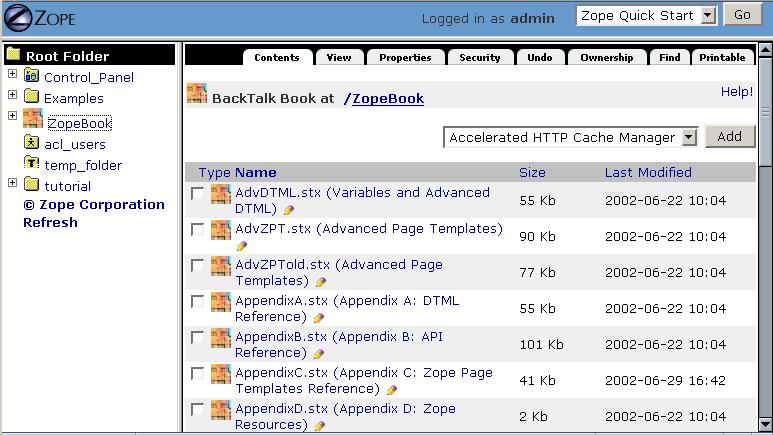The width and height of the screenshot is (773, 435).
Task: Switch to the View tab
Action: (x=339, y=57)
